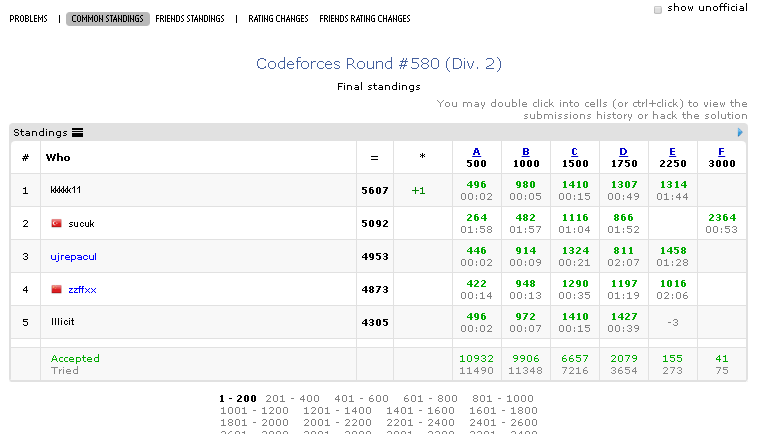Click accepted count 10932 for problem A
Image resolution: width=759 pixels, height=434 pixels.
pos(476,359)
